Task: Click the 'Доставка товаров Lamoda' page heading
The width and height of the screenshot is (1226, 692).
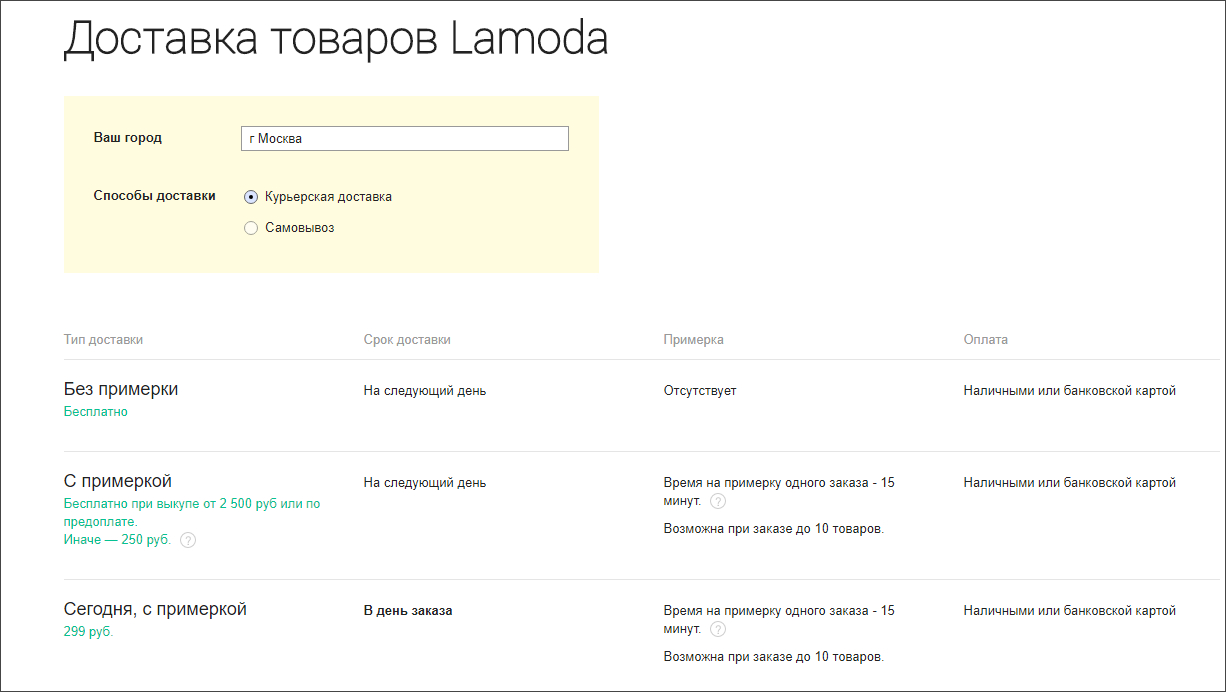Action: point(336,40)
